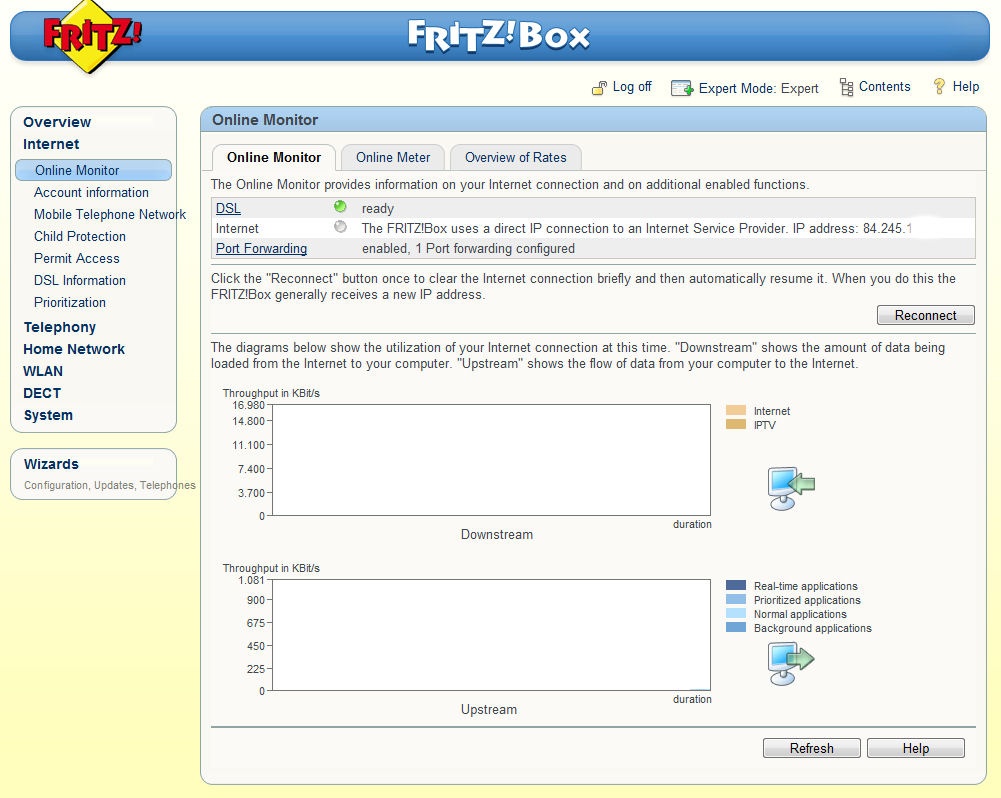Click the Upstream computer arrow icon

[x=791, y=663]
